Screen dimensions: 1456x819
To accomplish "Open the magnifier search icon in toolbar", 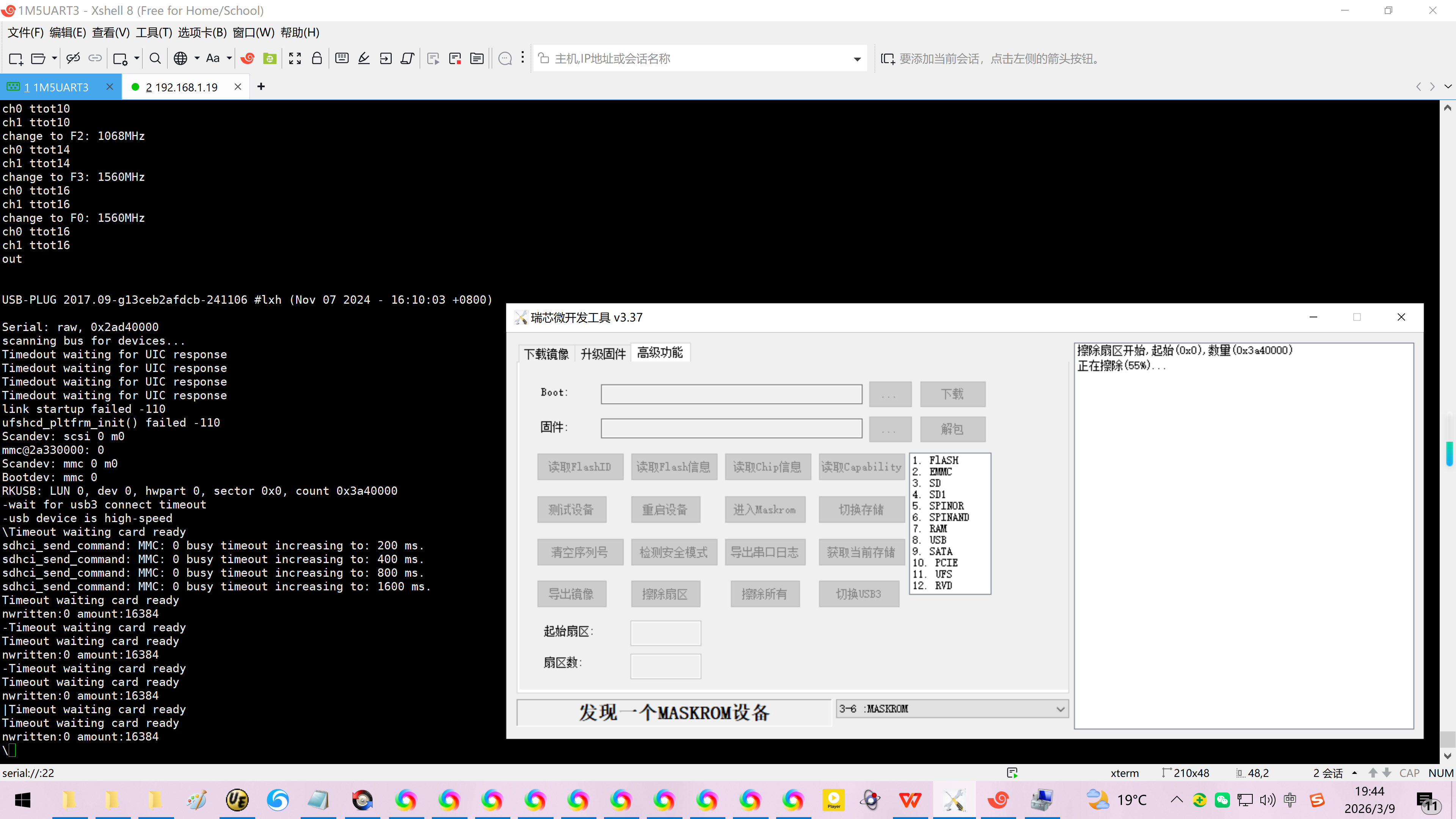I will pyautogui.click(x=155, y=59).
